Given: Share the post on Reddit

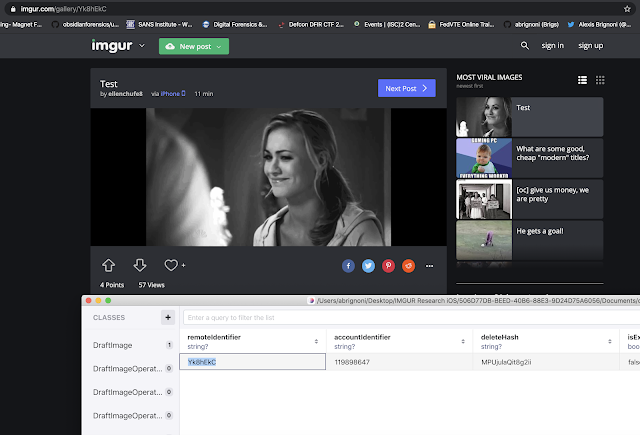Looking at the screenshot, I should pos(408,266).
